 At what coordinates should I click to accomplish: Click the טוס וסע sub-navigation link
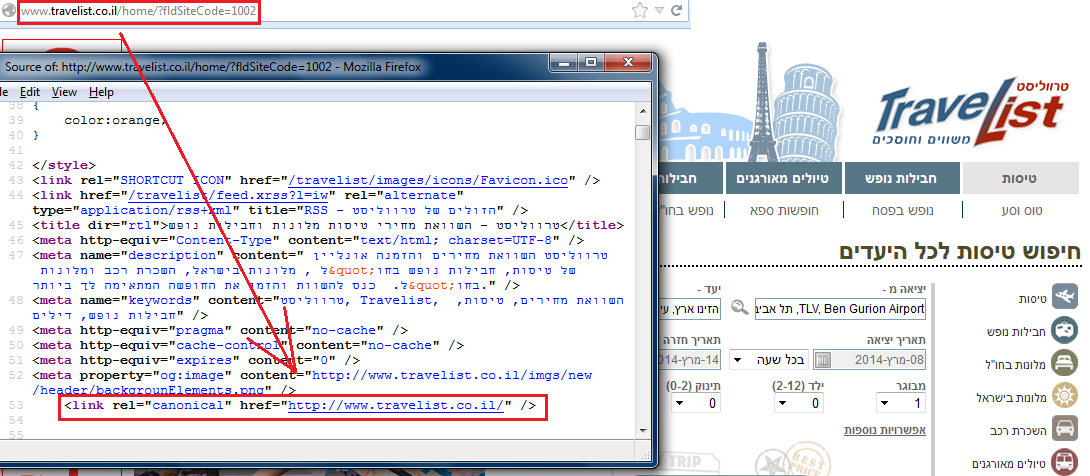click(x=1023, y=210)
